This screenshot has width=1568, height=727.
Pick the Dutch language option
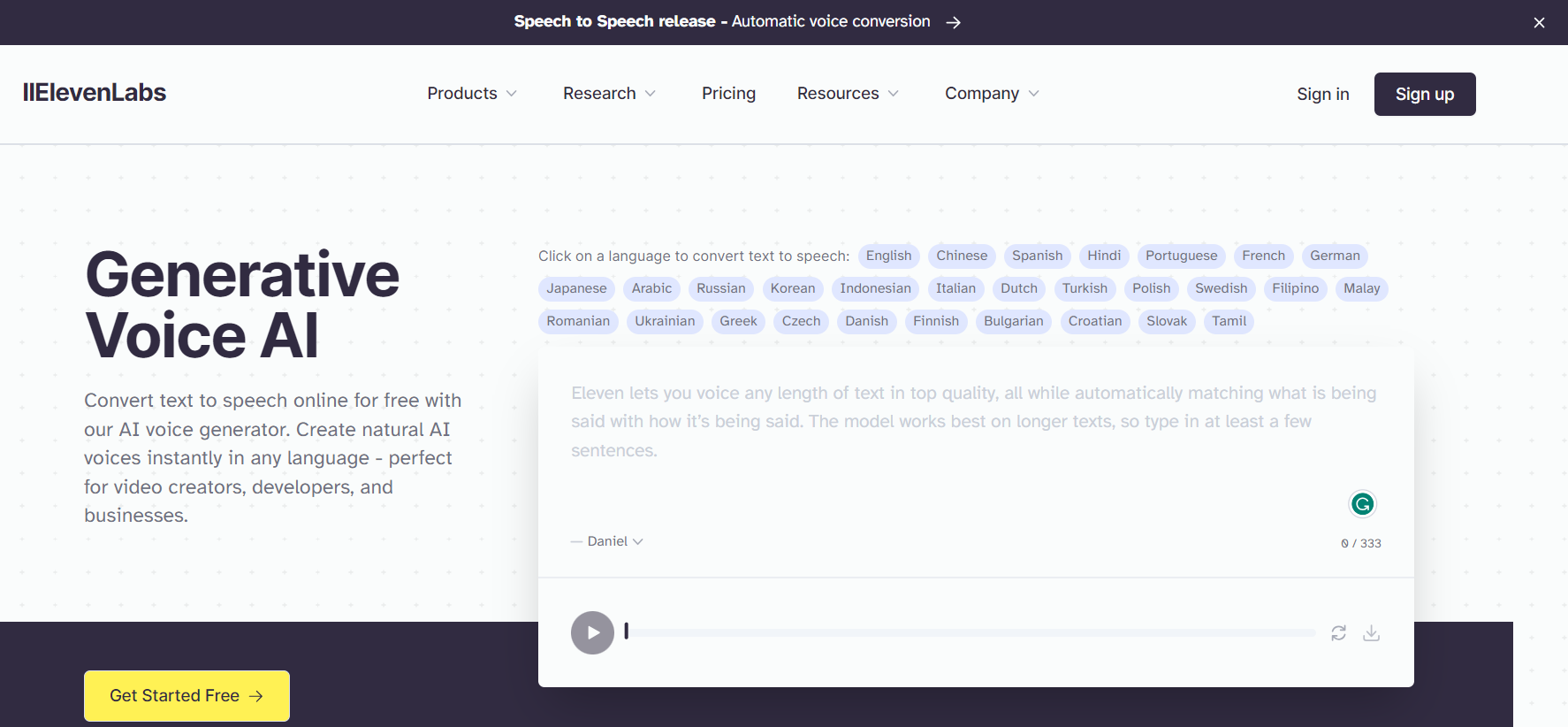coord(1019,288)
